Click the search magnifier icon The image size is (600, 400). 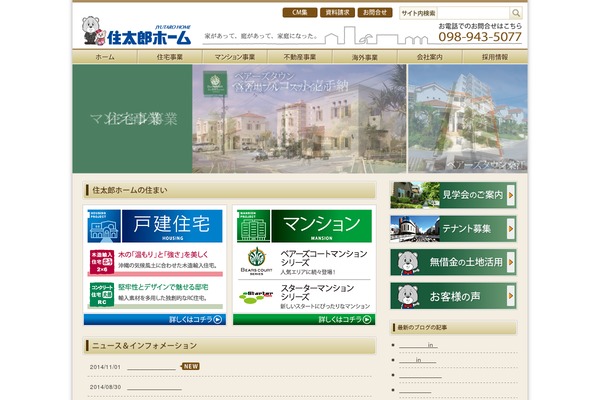(519, 13)
